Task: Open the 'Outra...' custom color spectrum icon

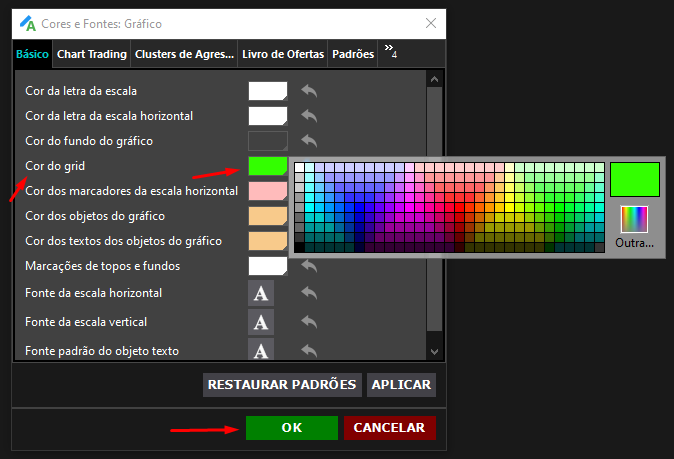Action: 634,219
